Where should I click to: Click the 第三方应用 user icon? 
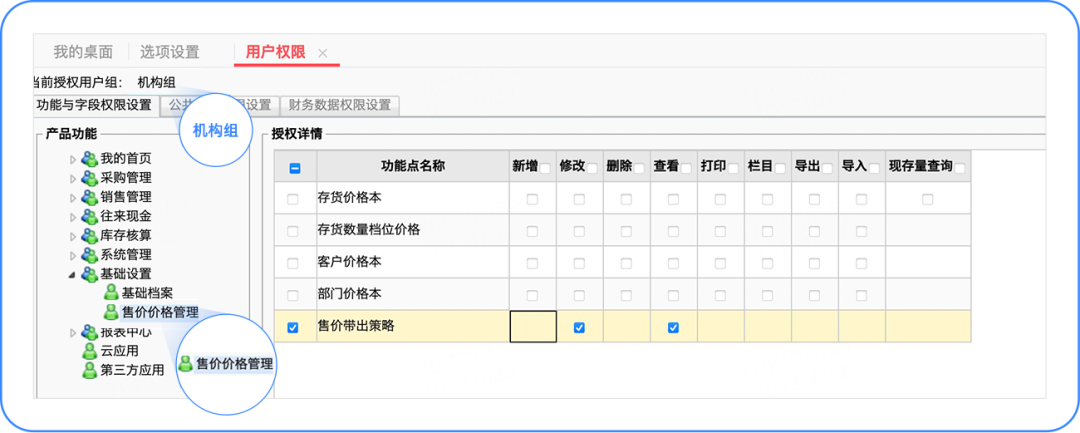pos(90,370)
